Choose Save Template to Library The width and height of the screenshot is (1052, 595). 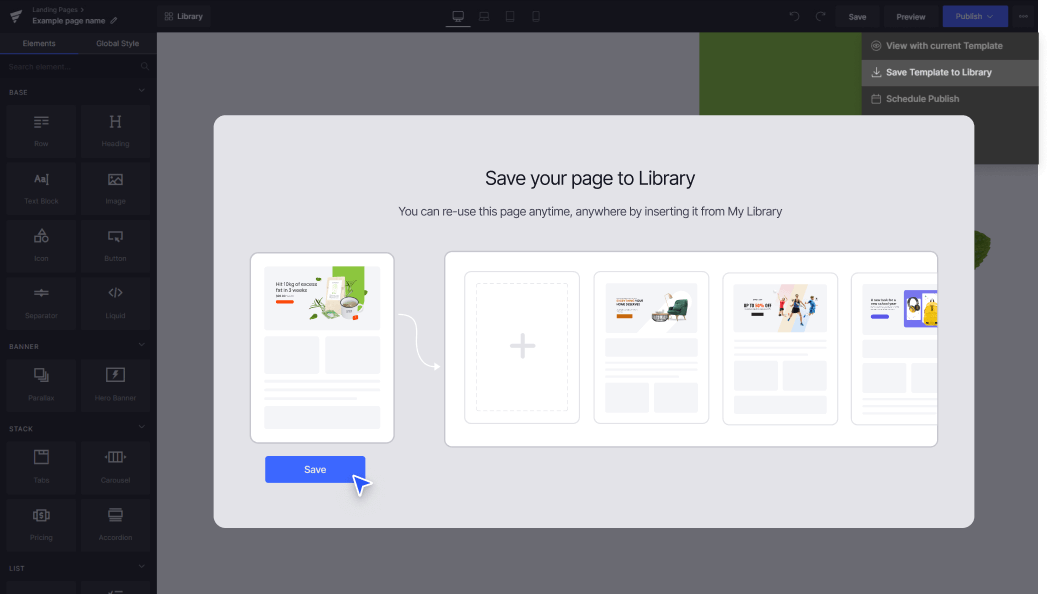click(x=950, y=72)
